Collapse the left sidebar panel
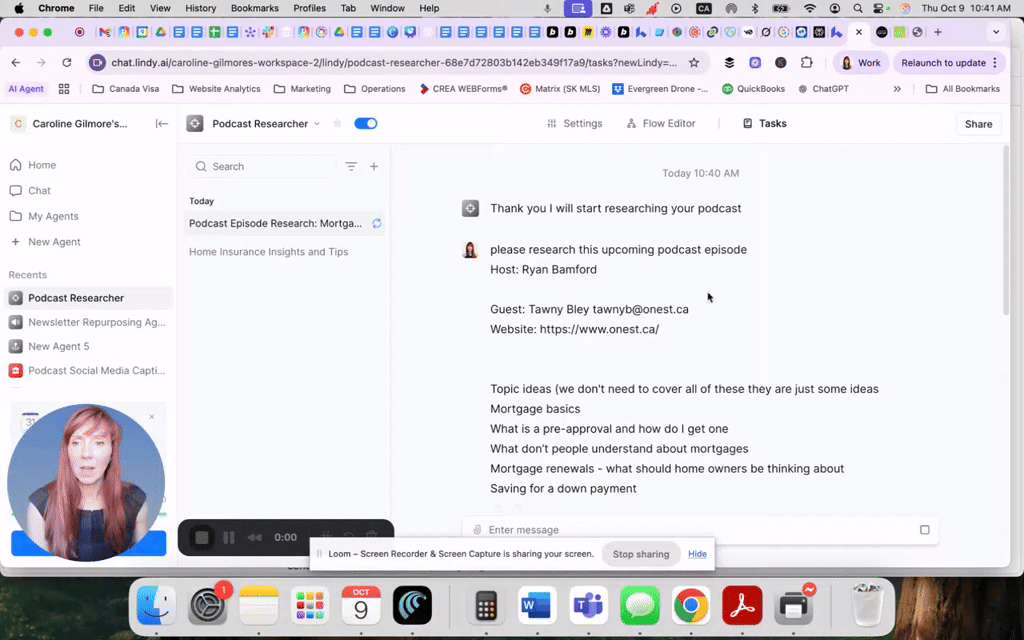The image size is (1024, 640). [x=161, y=124]
